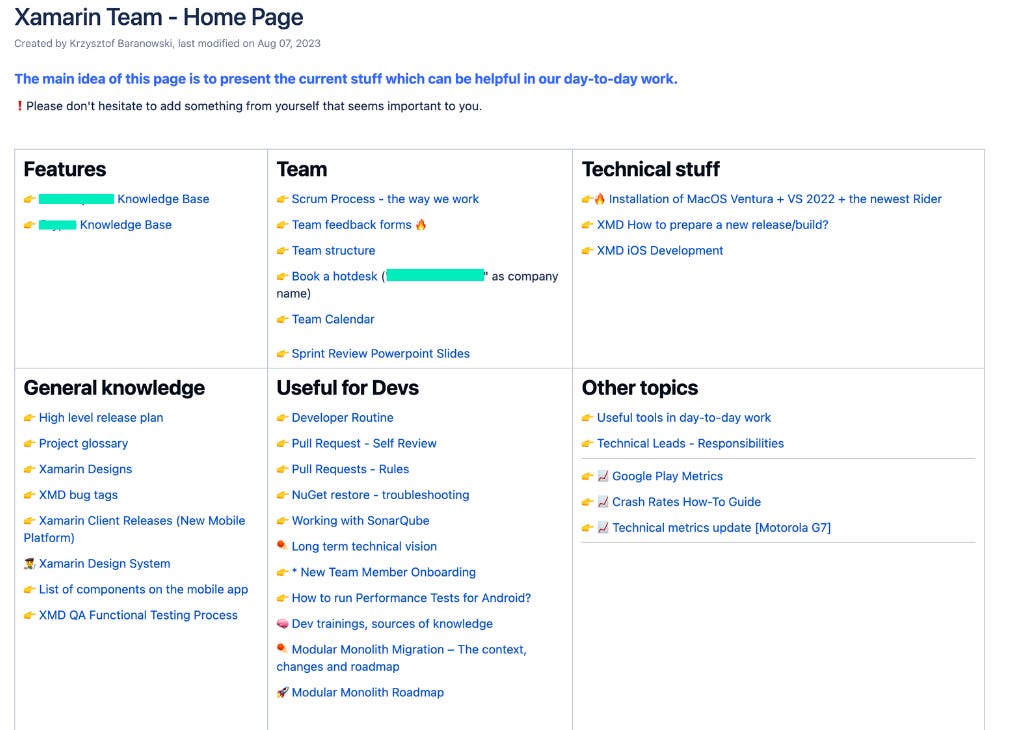Click the rocket emoji before Modular Monolith Roadmap

[x=282, y=693]
